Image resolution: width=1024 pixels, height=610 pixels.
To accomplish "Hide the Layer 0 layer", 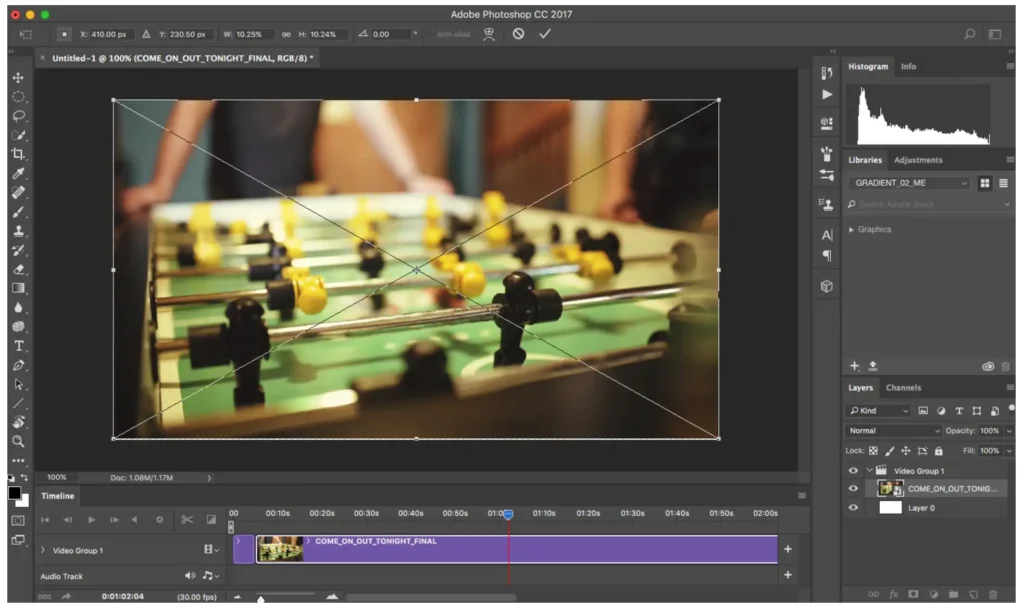I will coord(853,507).
